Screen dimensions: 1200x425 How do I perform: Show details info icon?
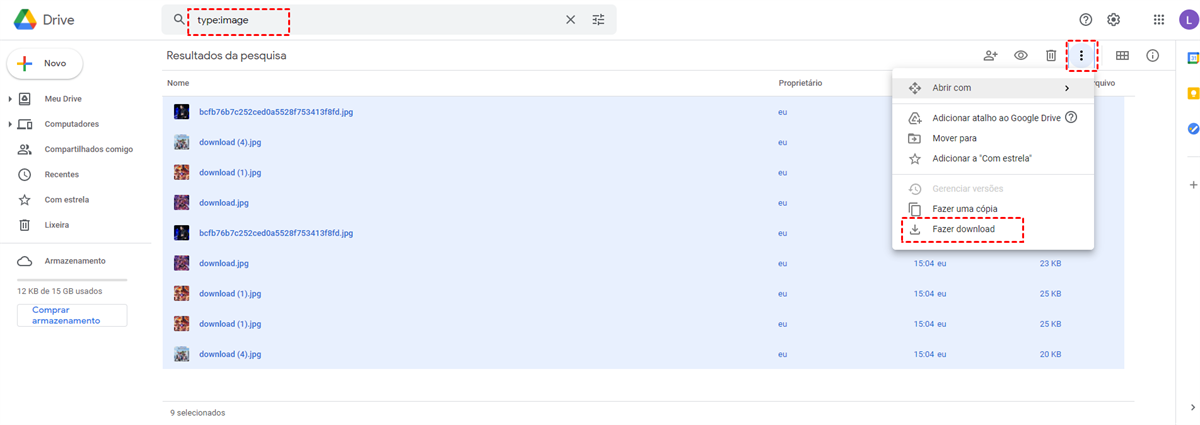pos(1153,56)
